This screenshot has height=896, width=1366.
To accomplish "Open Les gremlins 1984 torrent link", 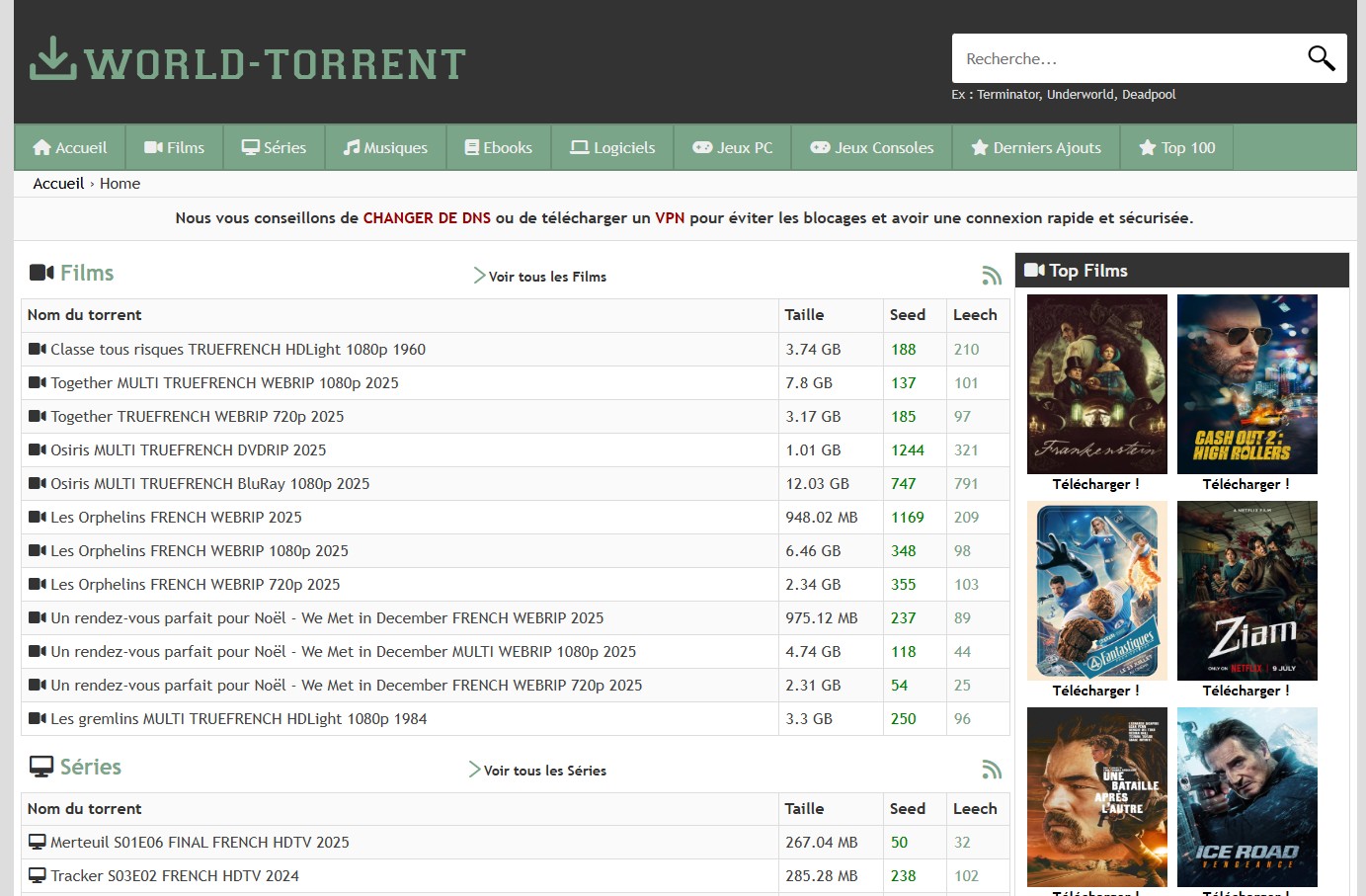I will [x=238, y=719].
